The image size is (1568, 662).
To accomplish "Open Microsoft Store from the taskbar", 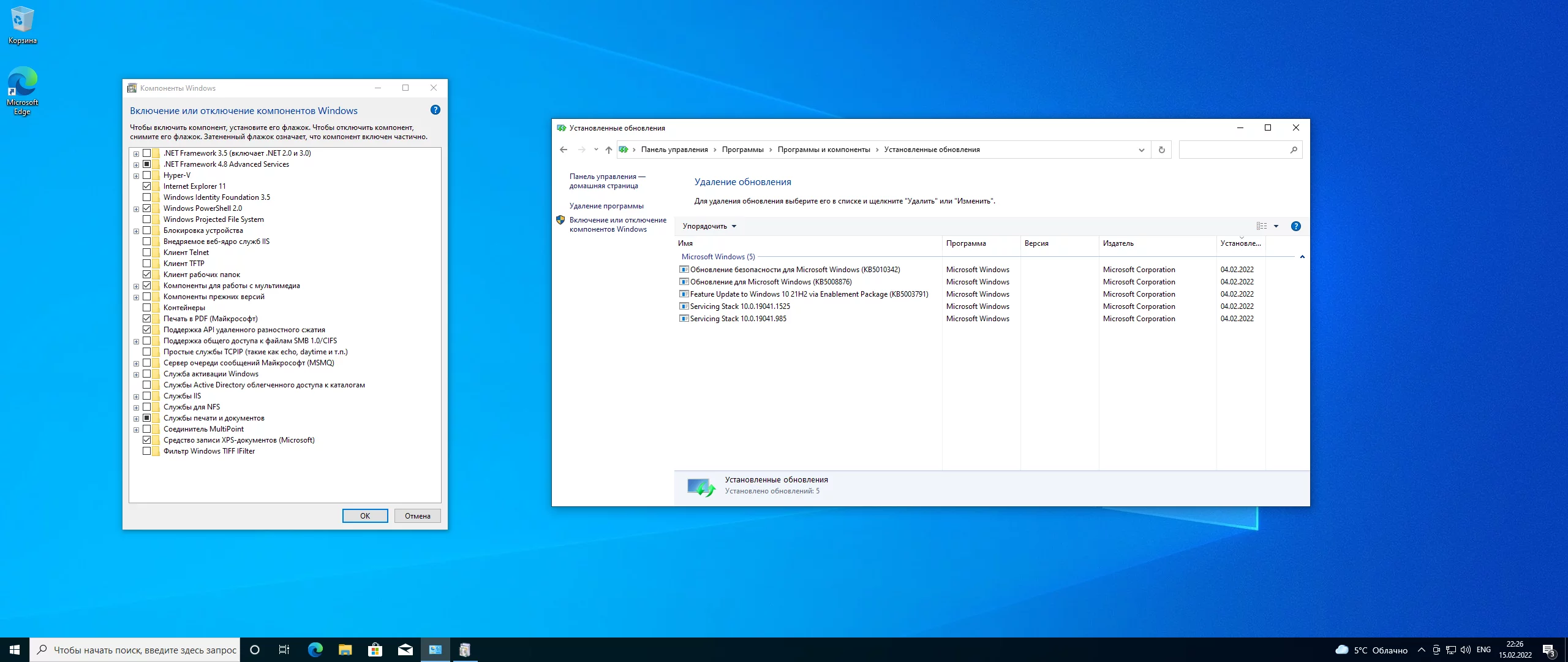I will (x=375, y=650).
